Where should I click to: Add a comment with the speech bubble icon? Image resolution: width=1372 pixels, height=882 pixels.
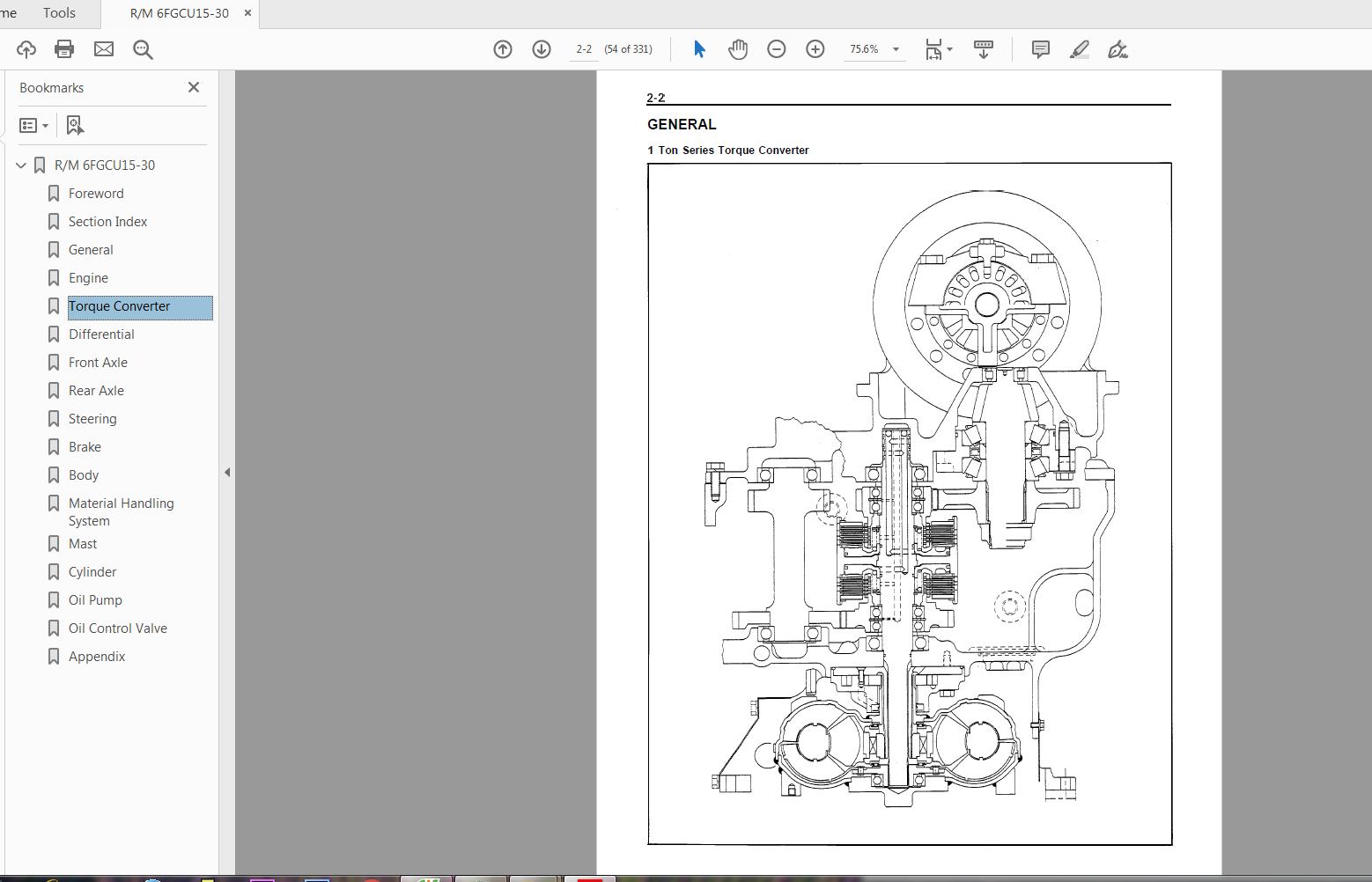point(1040,49)
